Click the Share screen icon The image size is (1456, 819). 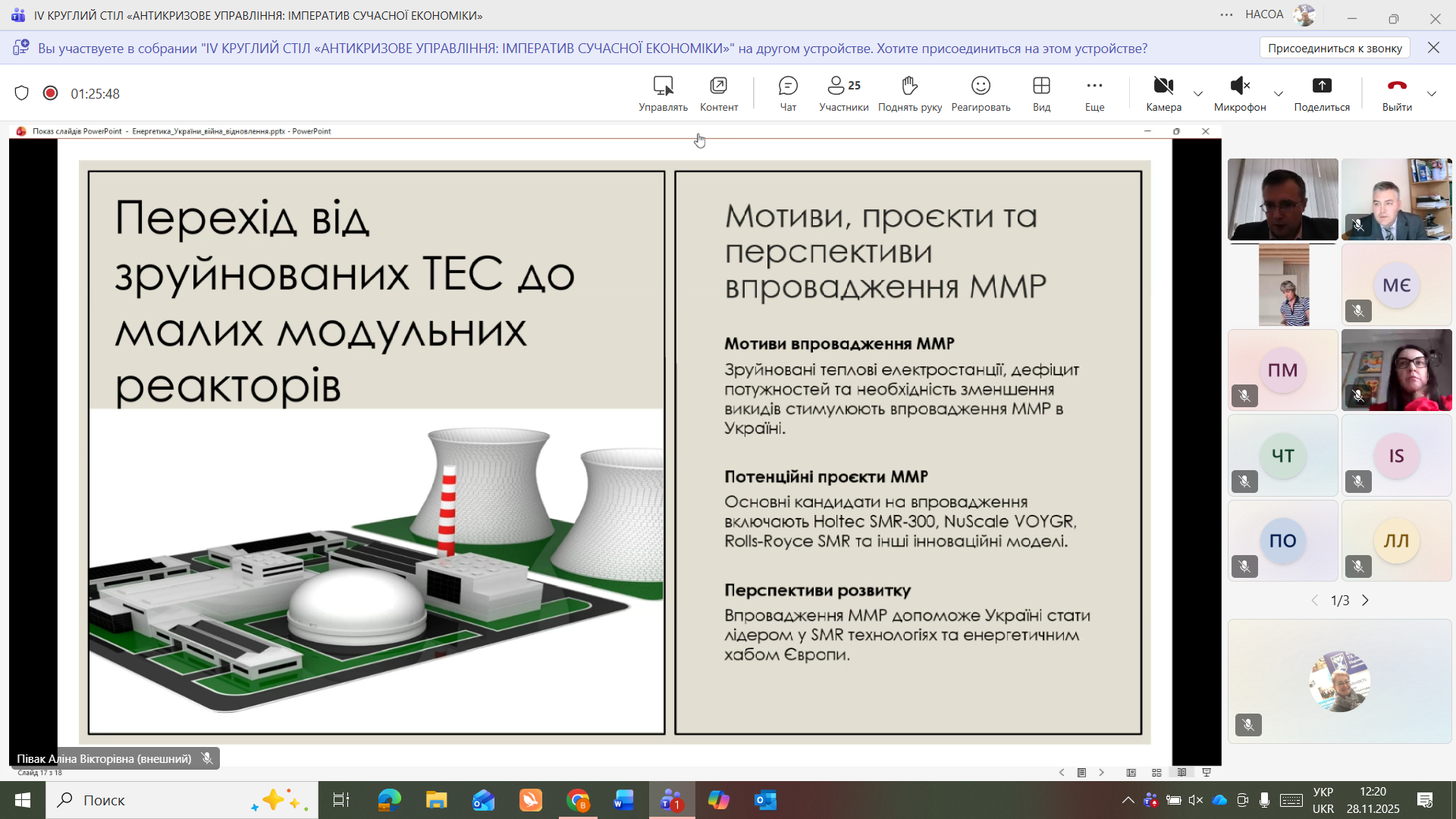(1321, 86)
